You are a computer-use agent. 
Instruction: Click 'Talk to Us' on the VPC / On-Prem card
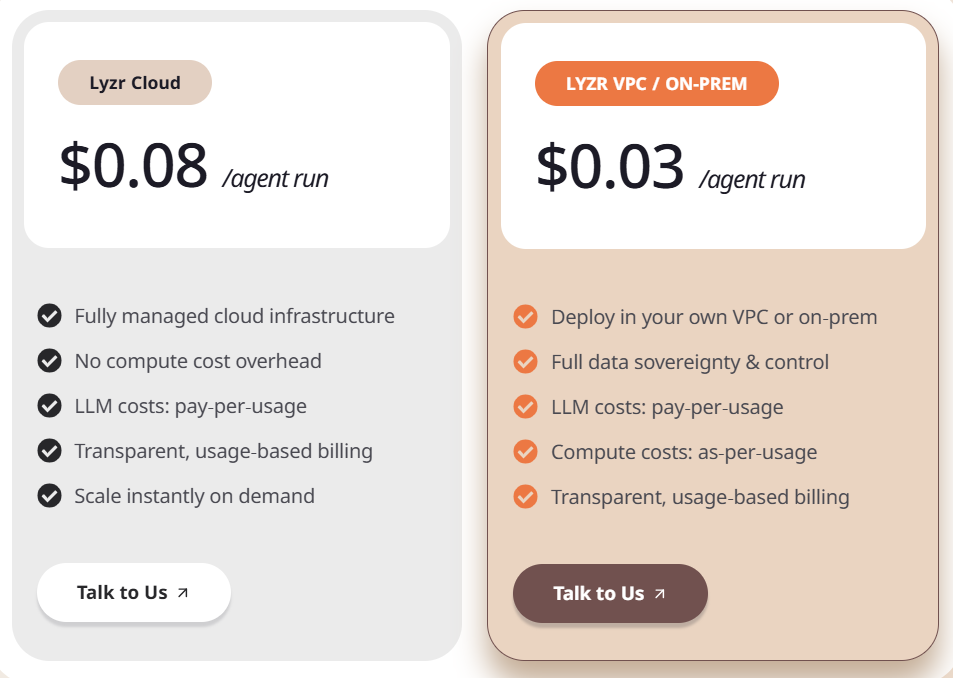click(610, 592)
